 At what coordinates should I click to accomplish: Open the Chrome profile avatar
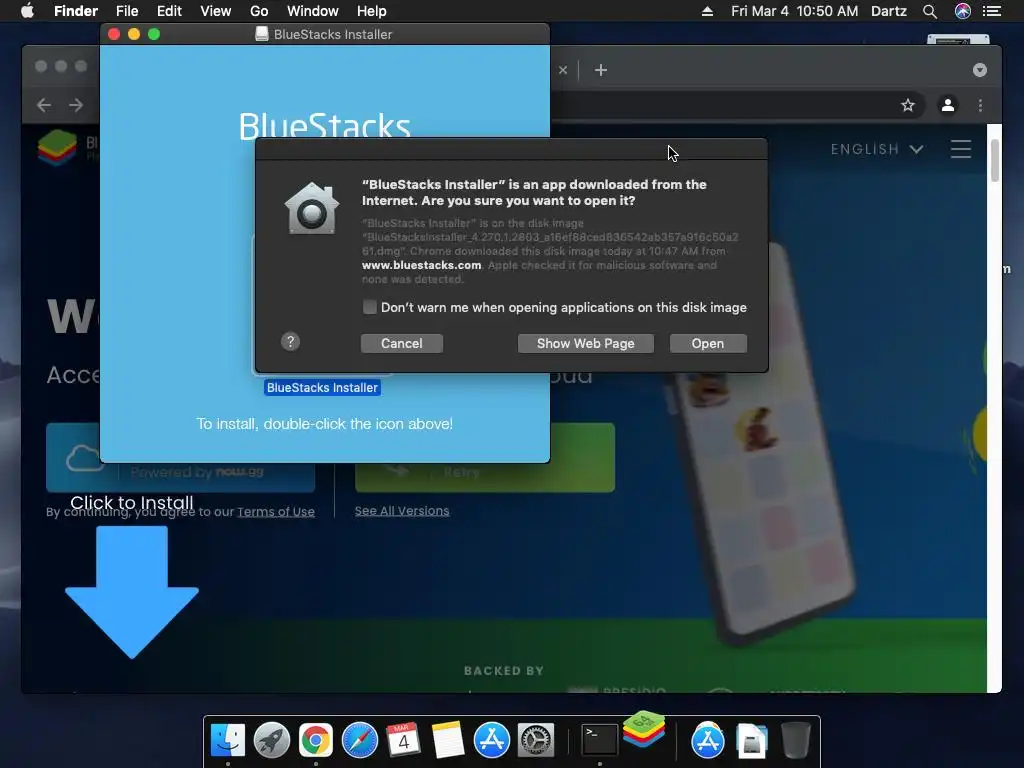coord(948,105)
